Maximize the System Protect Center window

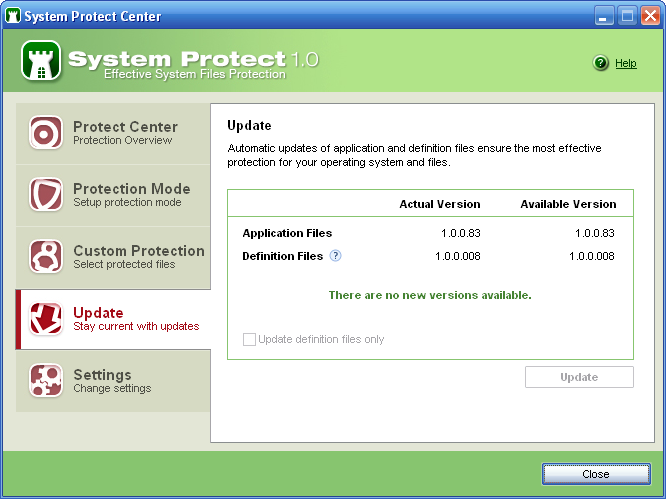pyautogui.click(x=627, y=16)
